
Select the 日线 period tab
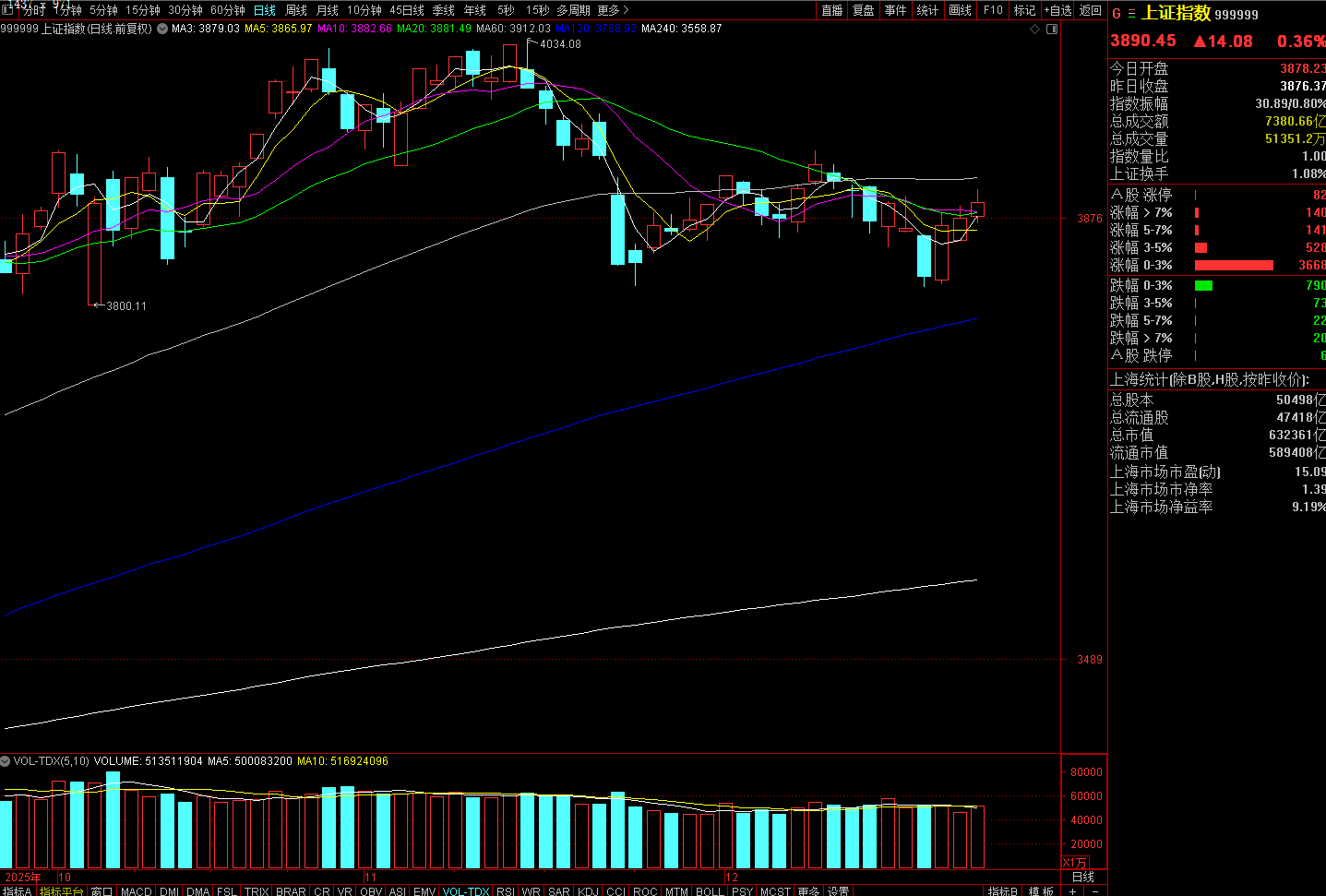(265, 10)
